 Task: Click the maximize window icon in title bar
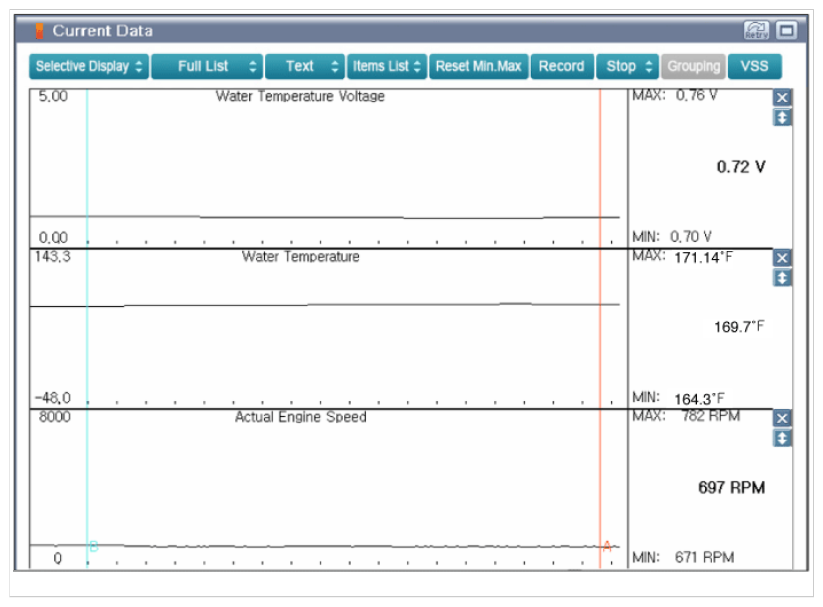[x=786, y=30]
